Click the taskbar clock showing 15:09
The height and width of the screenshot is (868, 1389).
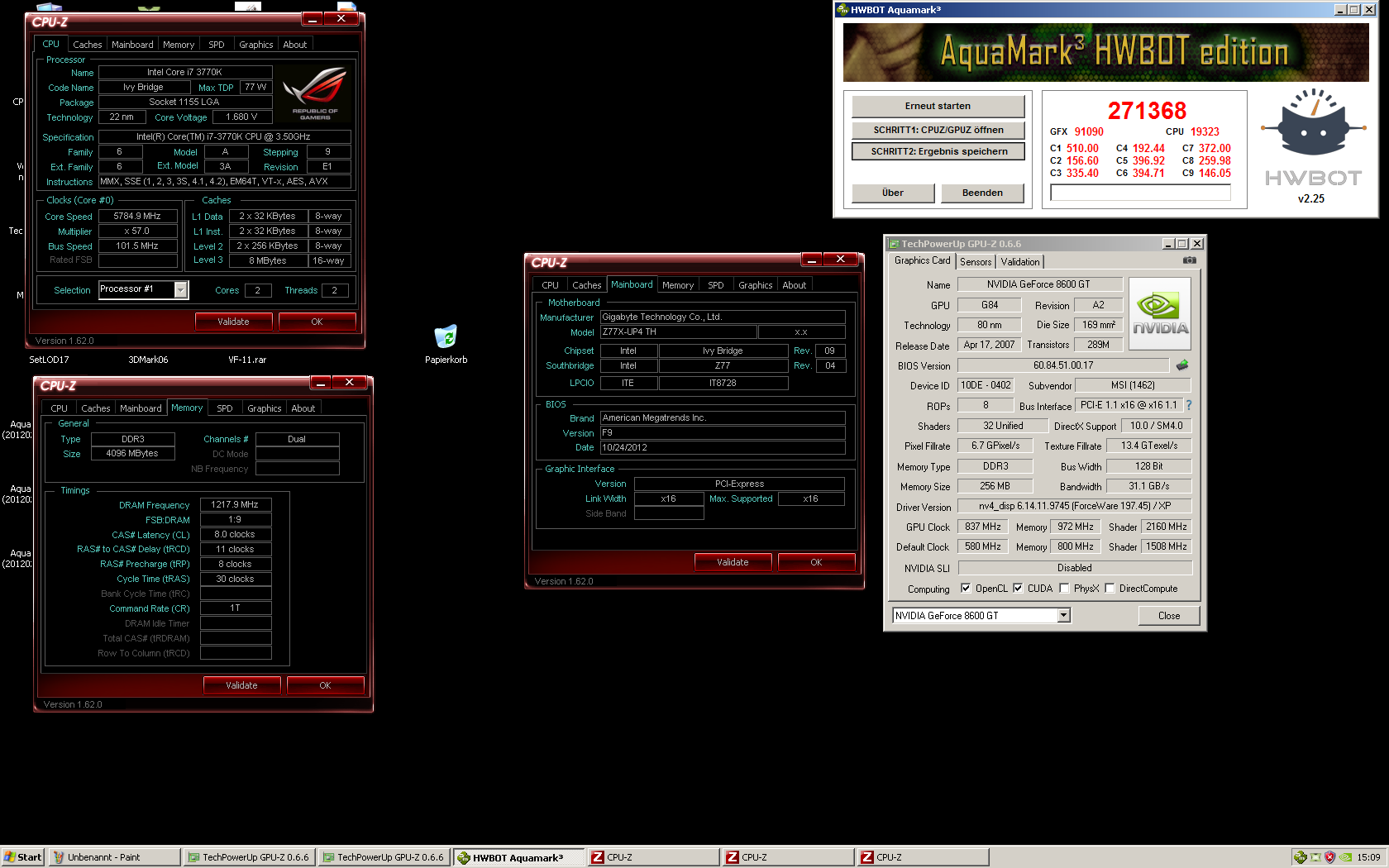coord(1368,857)
